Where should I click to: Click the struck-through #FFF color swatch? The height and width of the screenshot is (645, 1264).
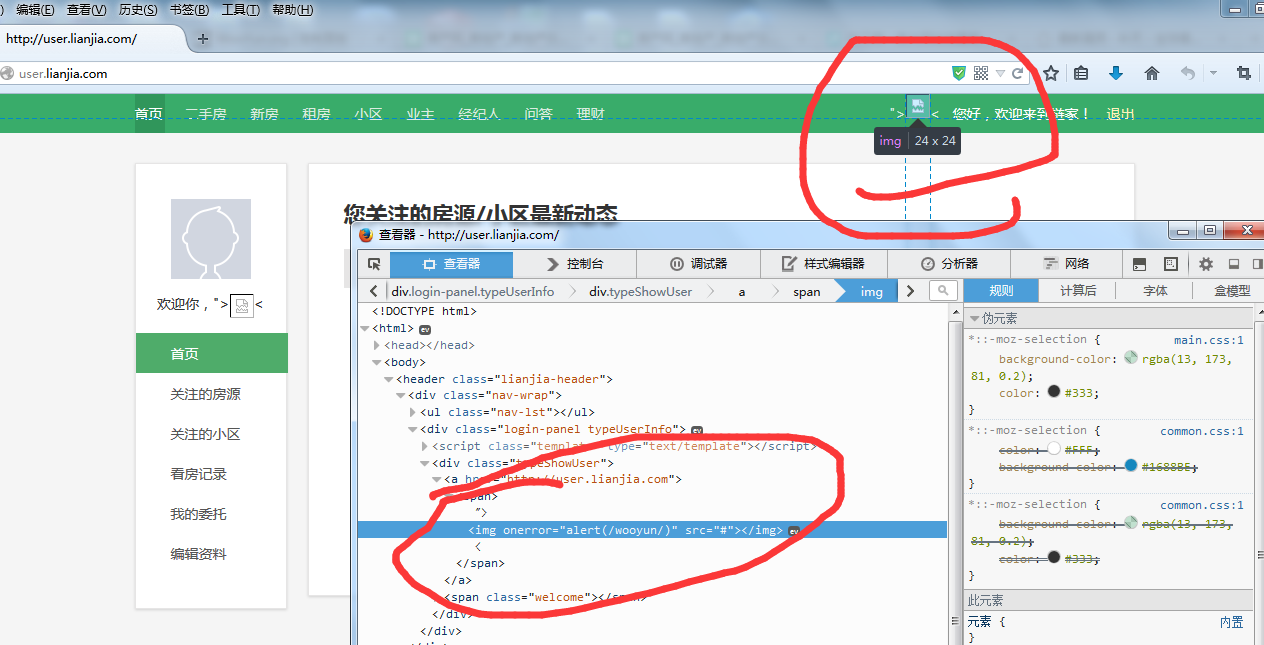coord(1053,449)
